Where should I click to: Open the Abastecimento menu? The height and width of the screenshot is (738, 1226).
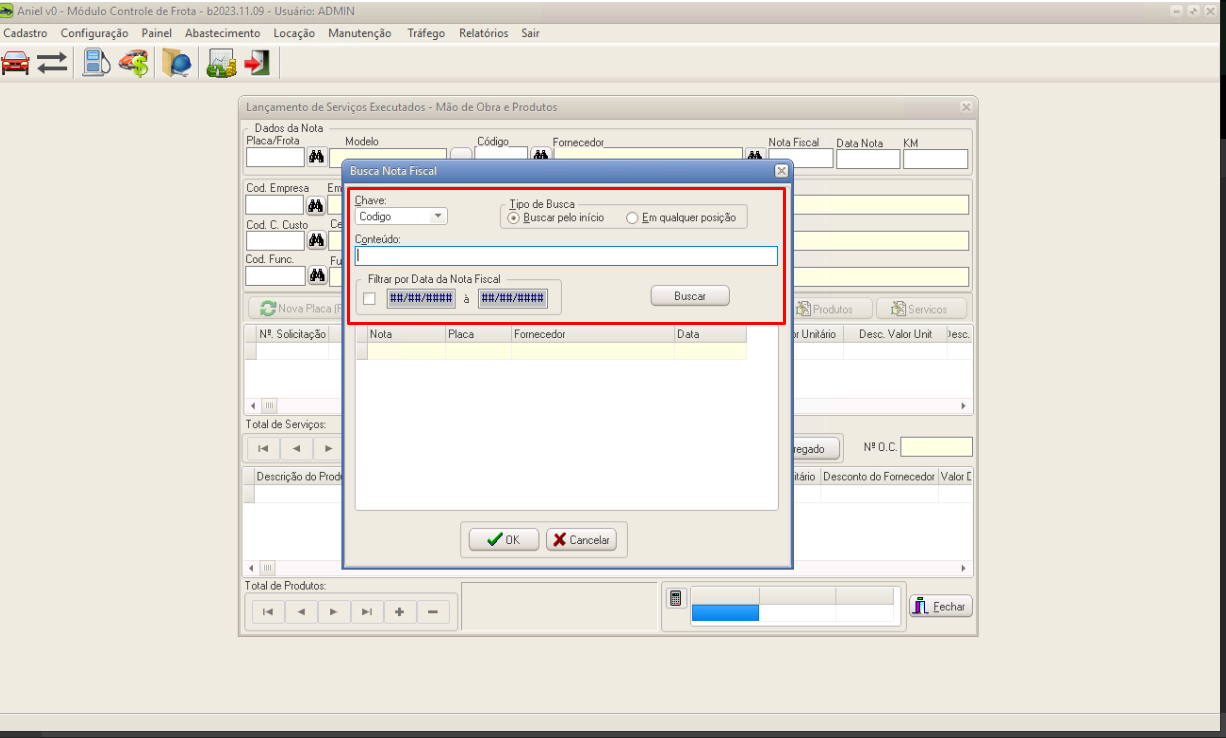coord(222,33)
